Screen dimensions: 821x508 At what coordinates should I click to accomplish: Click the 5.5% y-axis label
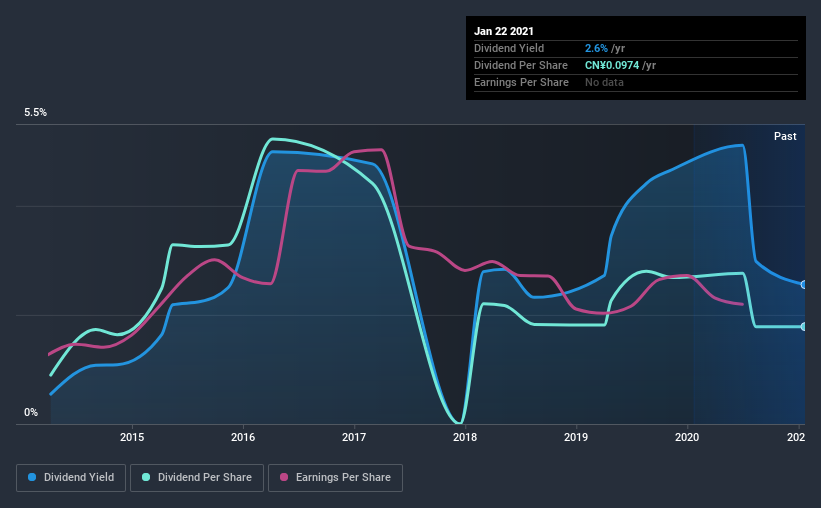click(x=35, y=113)
